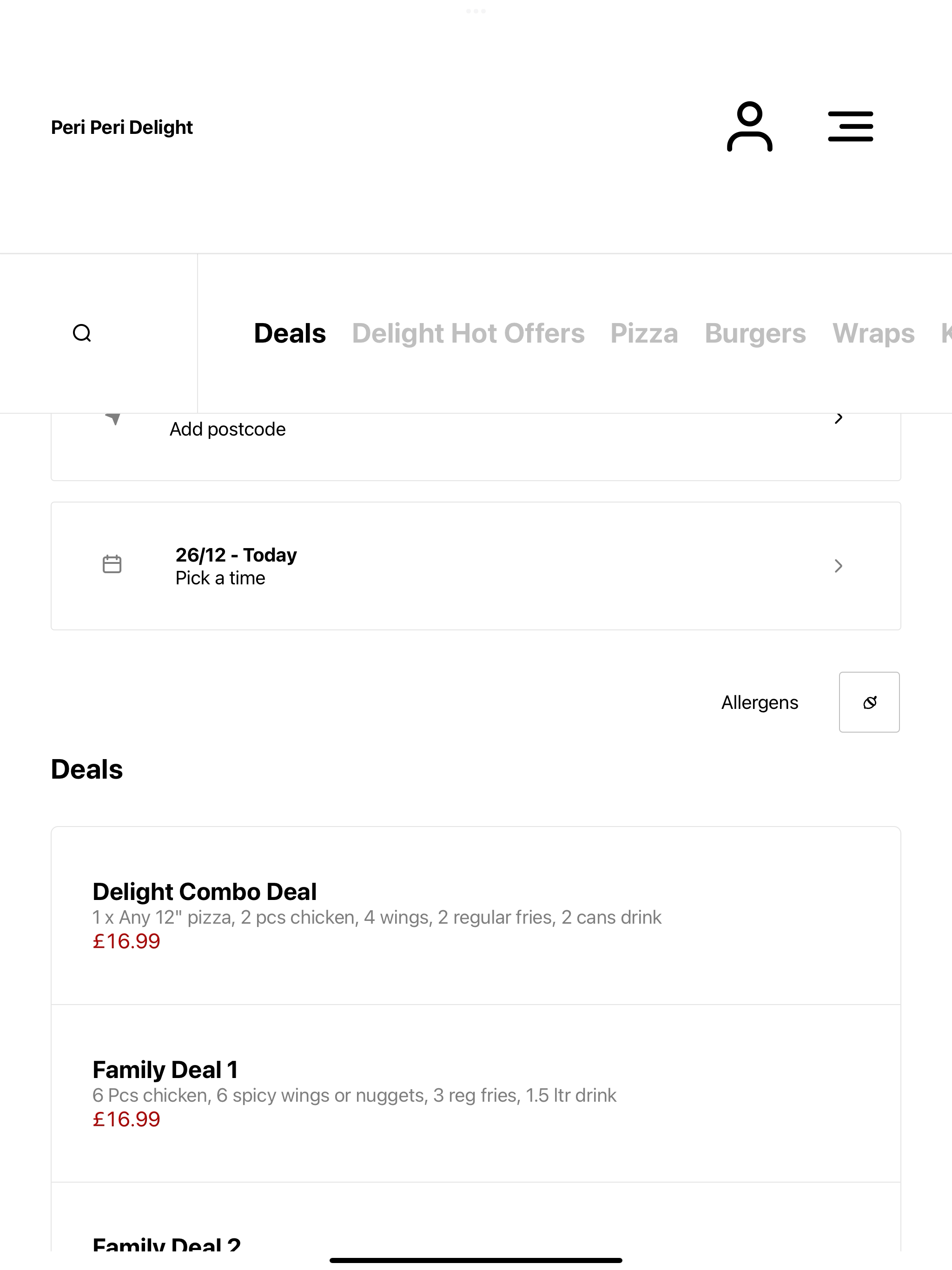
Task: Tap the £16.99 price of Family Deal 1
Action: pos(126,1119)
